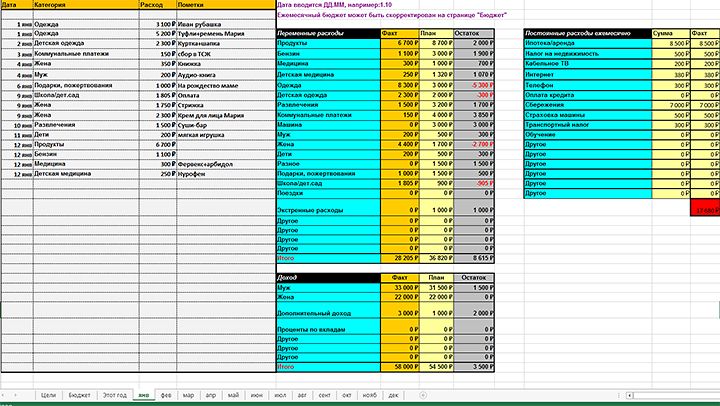
Task: Open the июл sheet tab
Action: click(280, 395)
